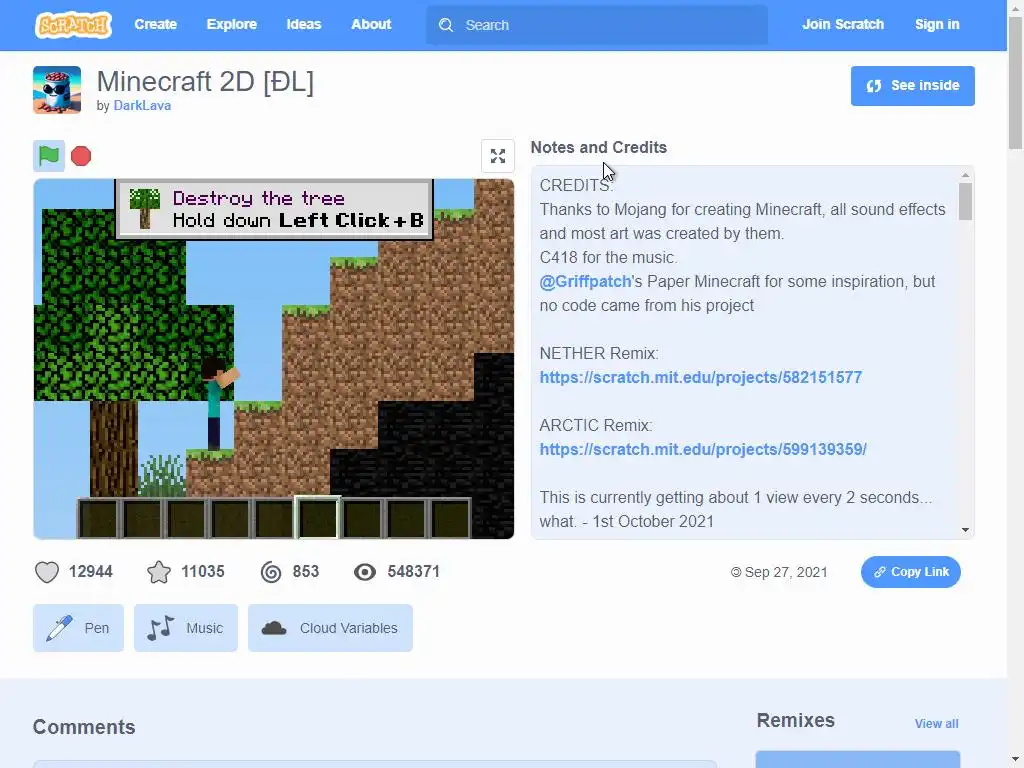Click the Remixes heading
Image resolution: width=1024 pixels, height=768 pixels.
point(795,720)
